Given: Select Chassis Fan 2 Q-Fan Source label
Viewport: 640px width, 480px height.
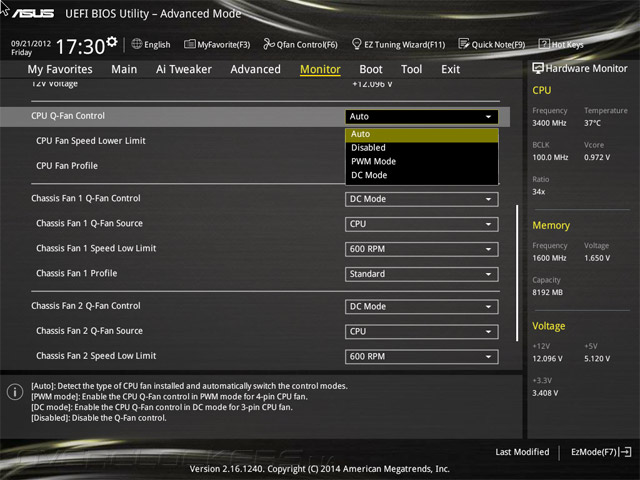Looking at the screenshot, I should [89, 331].
